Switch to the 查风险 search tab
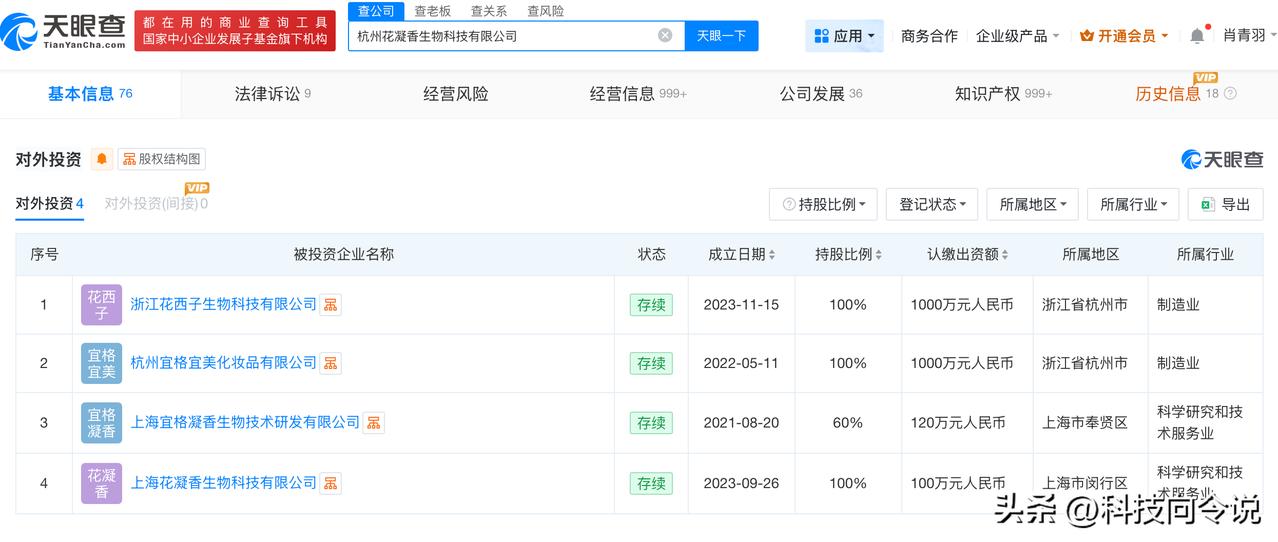 pyautogui.click(x=545, y=11)
